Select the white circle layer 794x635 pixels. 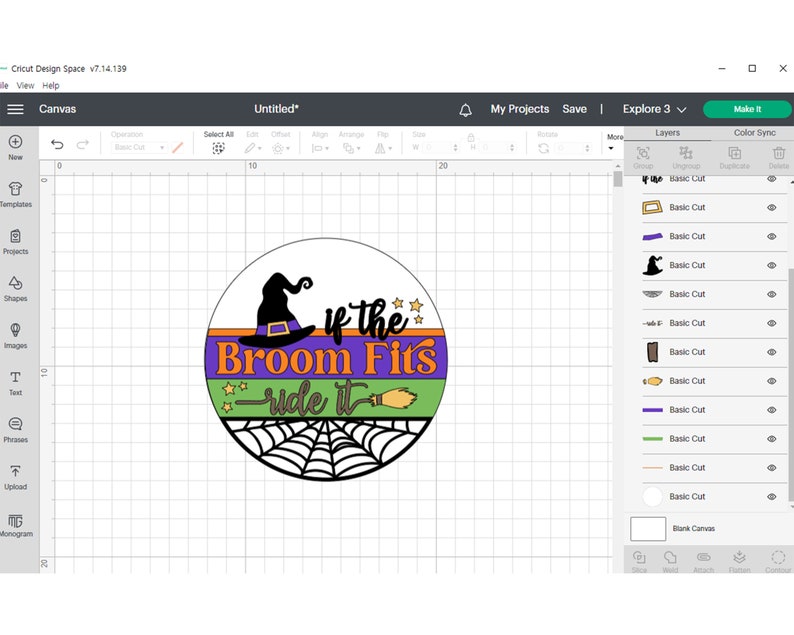pyautogui.click(x=714, y=497)
